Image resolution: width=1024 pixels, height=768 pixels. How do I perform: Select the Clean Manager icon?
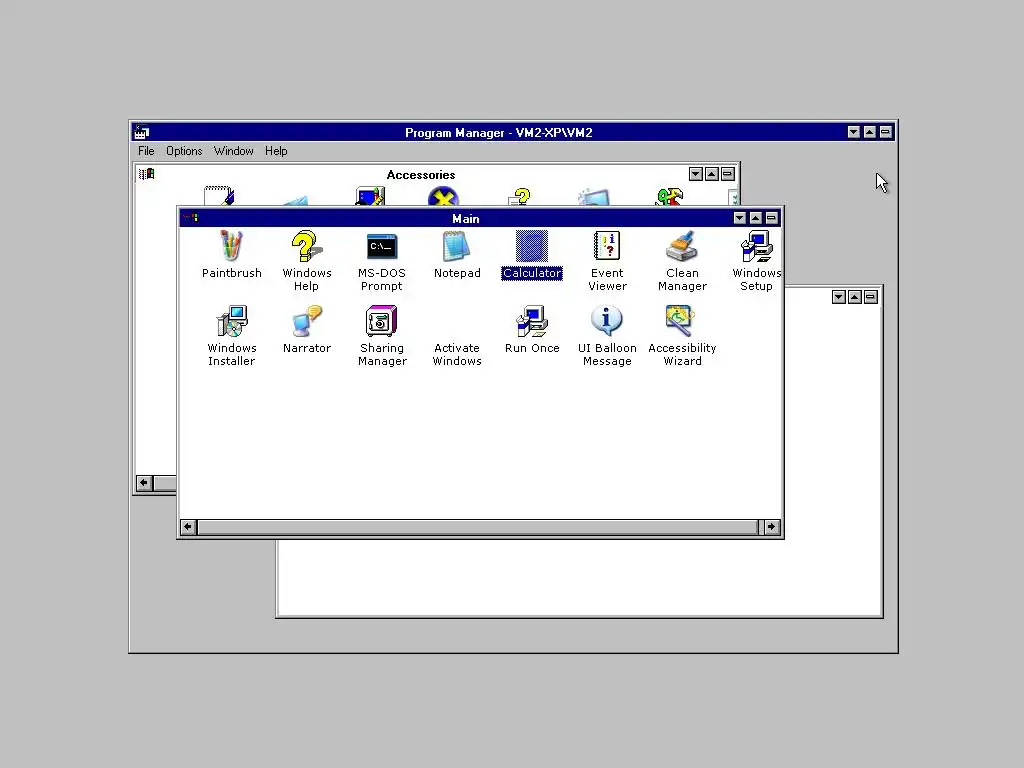[x=682, y=246]
